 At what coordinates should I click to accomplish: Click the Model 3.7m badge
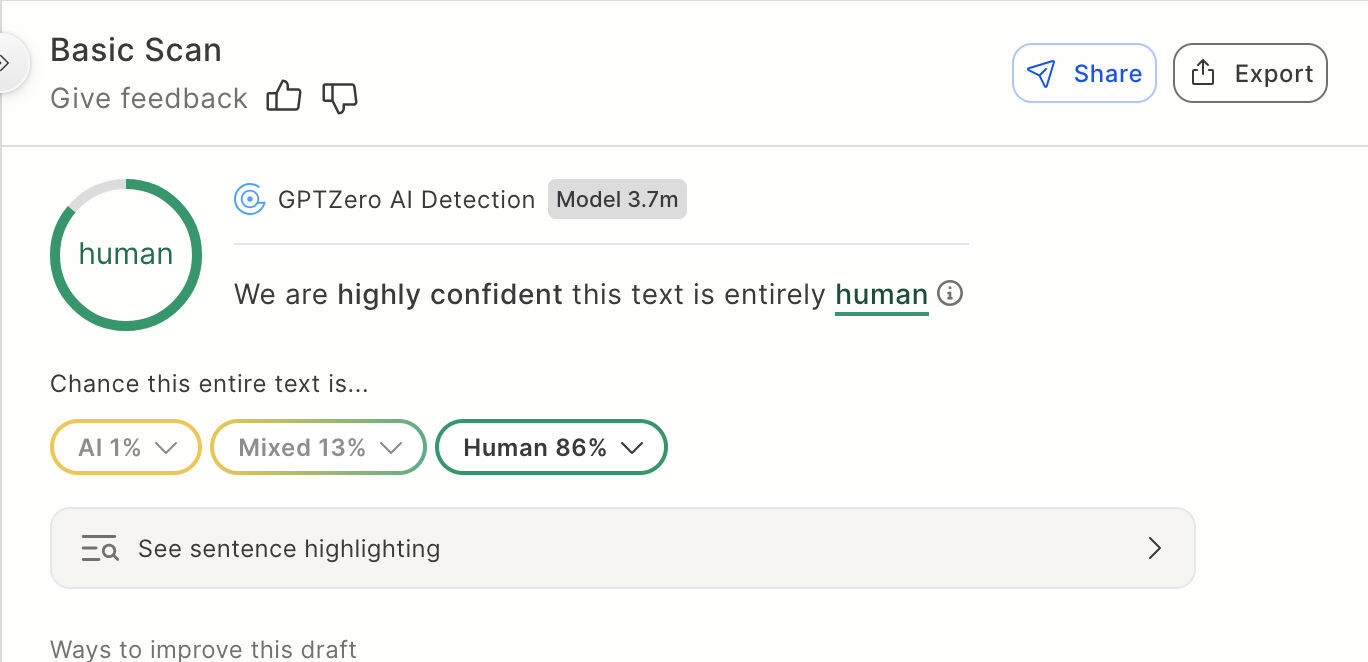pyautogui.click(x=617, y=199)
